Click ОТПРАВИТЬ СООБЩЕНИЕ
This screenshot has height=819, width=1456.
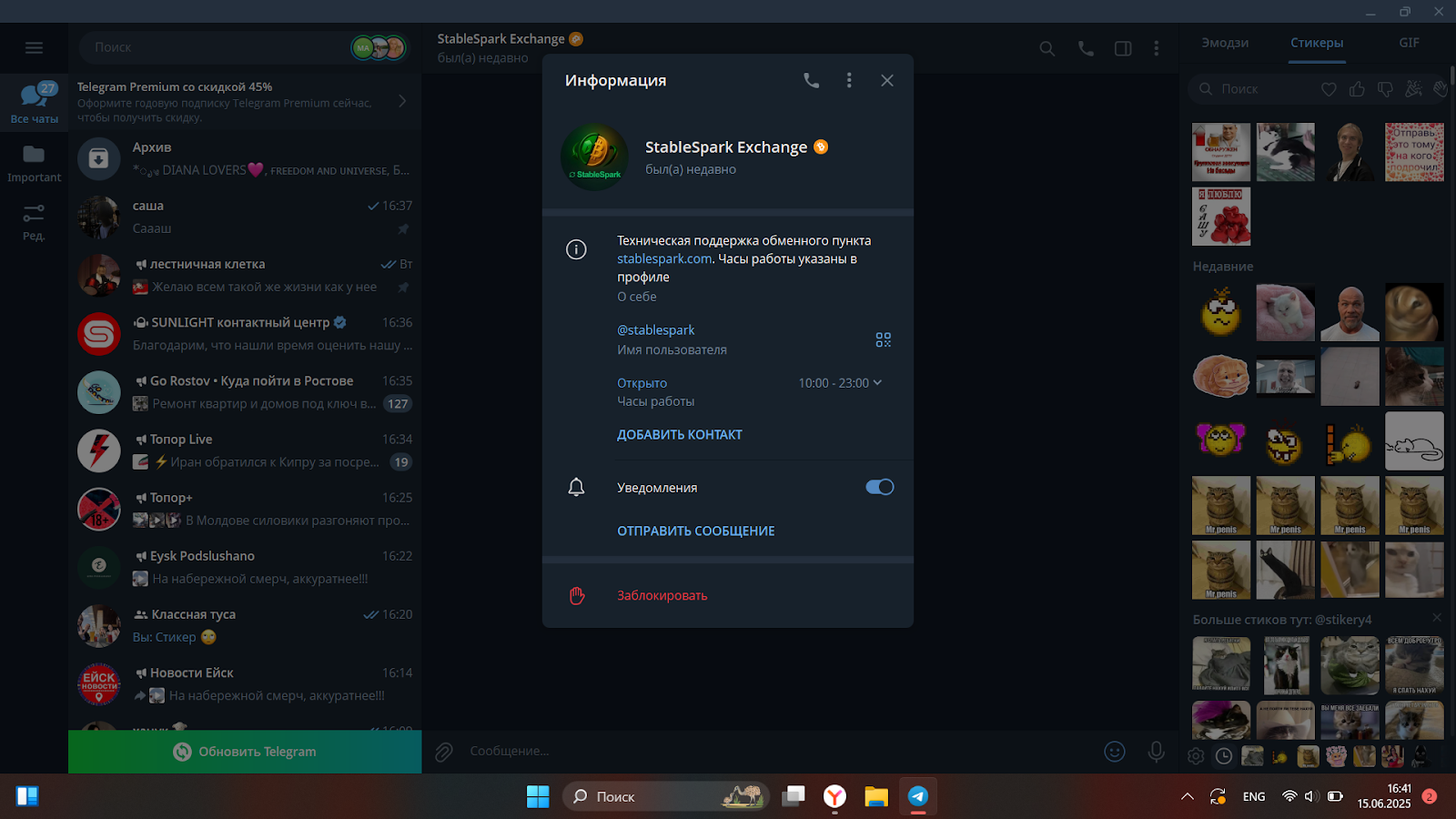[x=696, y=531]
